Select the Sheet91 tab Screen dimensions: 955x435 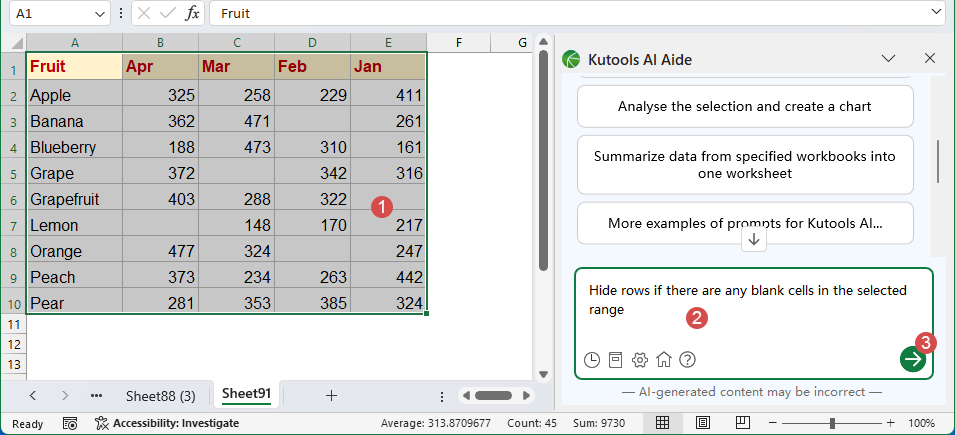[246, 394]
